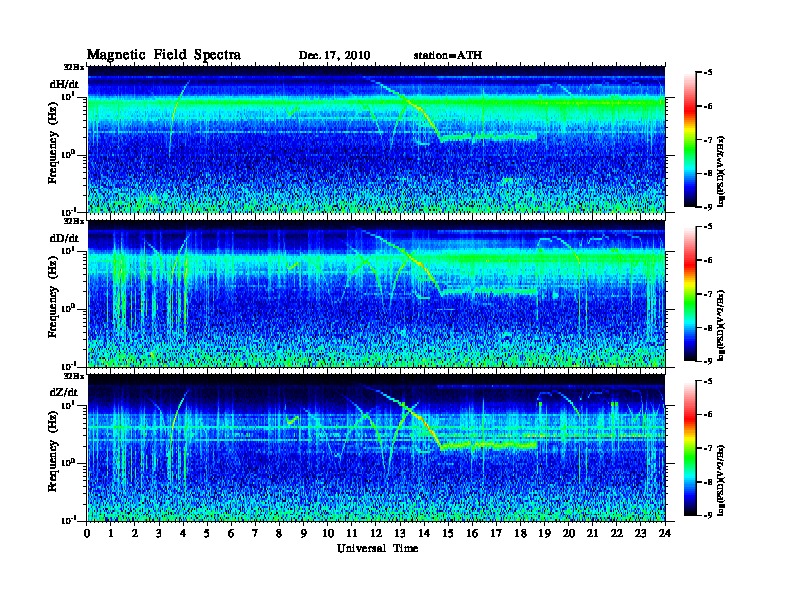
Task: Click hour 24 on the Universal Time axis
Action: pos(665,533)
